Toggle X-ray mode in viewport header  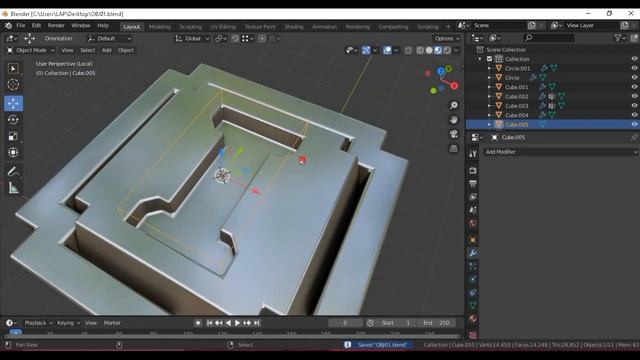[408, 50]
